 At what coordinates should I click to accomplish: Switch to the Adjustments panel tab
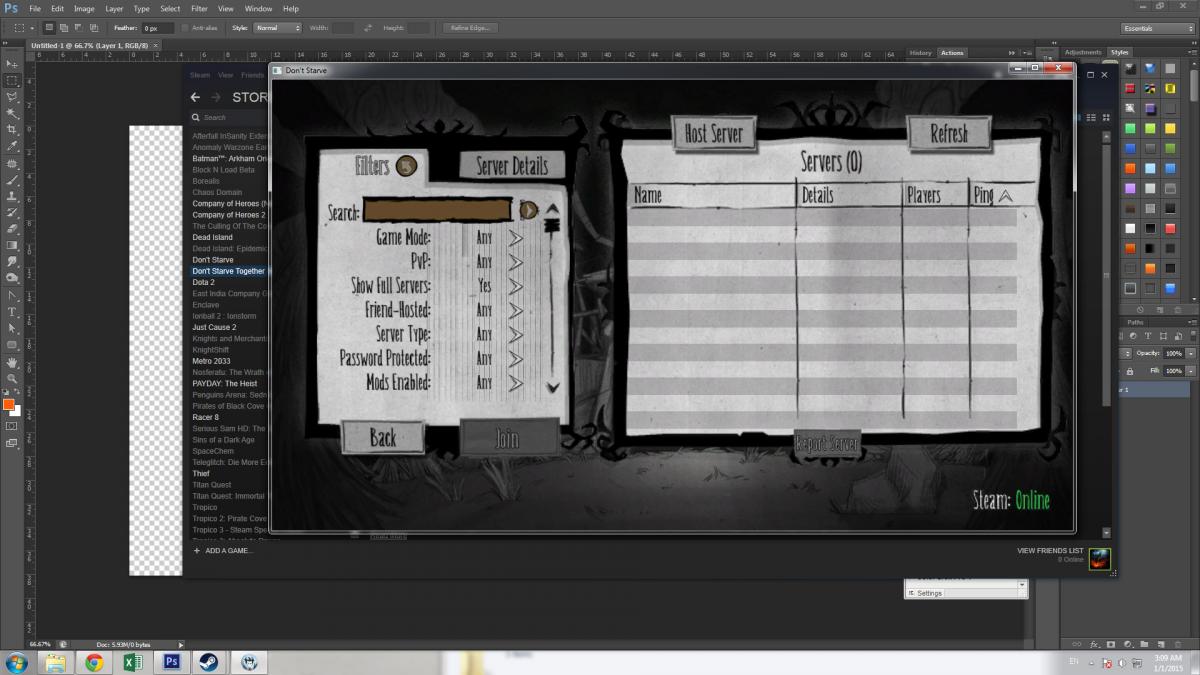(1083, 52)
